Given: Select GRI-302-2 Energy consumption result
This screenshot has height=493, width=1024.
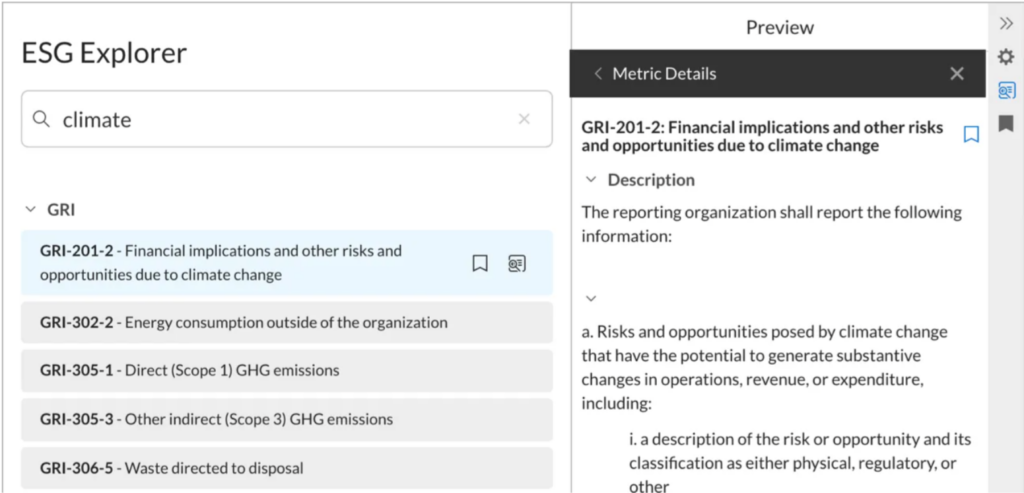Looking at the screenshot, I should 287,323.
